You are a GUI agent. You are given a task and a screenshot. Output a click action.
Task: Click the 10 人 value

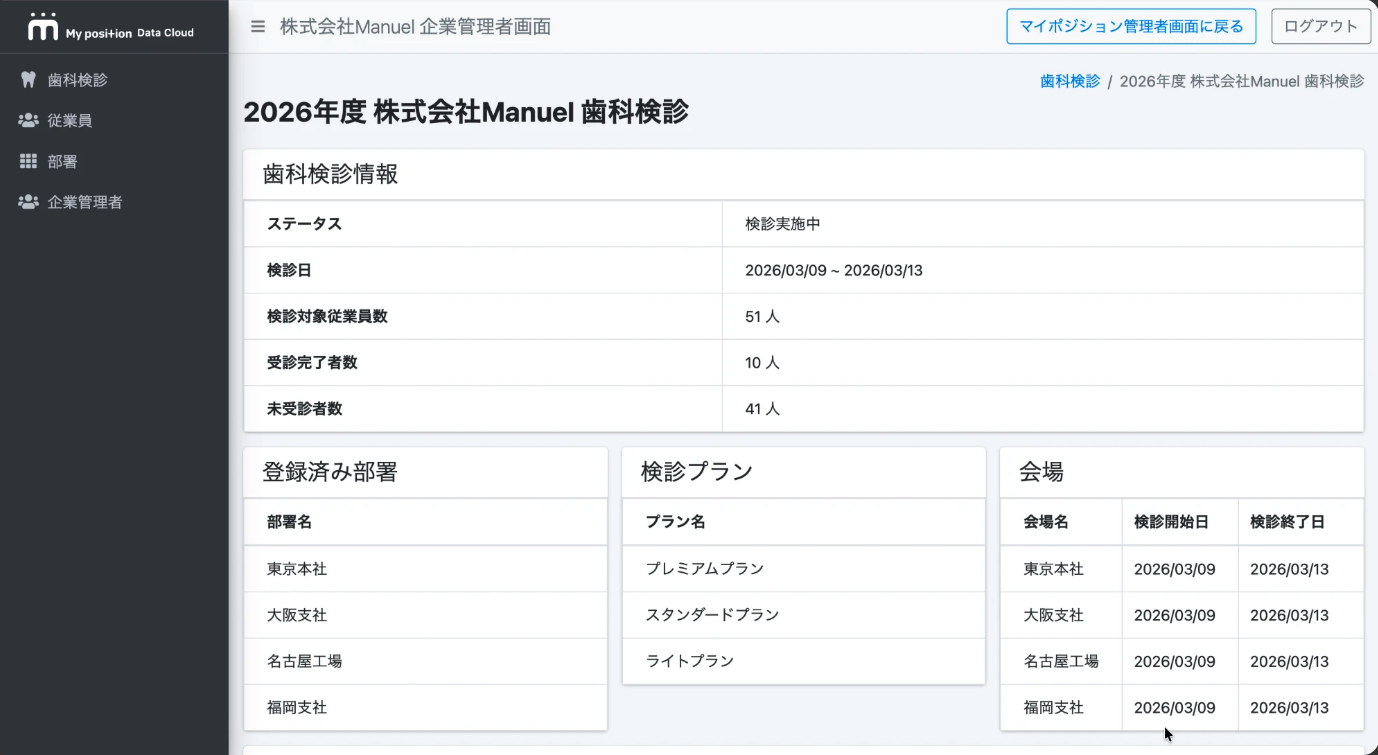click(762, 362)
